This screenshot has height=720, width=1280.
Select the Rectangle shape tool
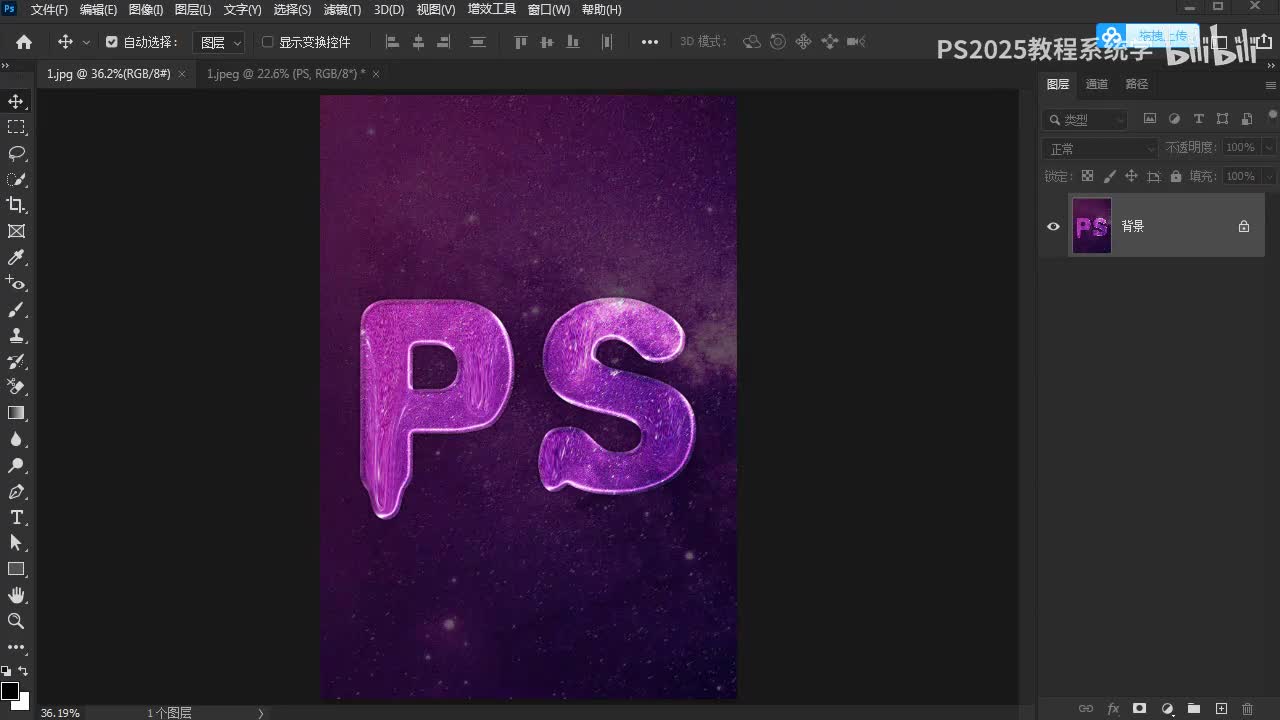click(16, 569)
